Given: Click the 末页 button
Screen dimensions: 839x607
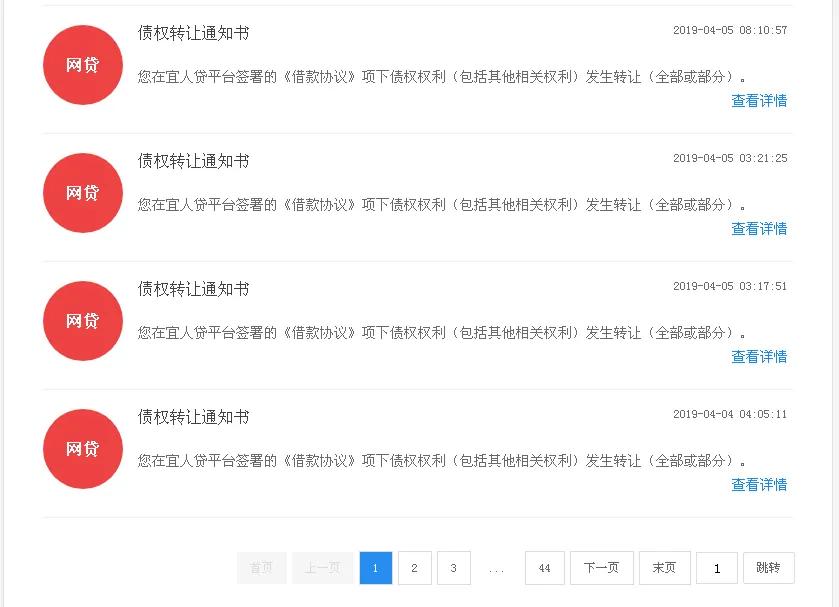Looking at the screenshot, I should coord(664,567).
